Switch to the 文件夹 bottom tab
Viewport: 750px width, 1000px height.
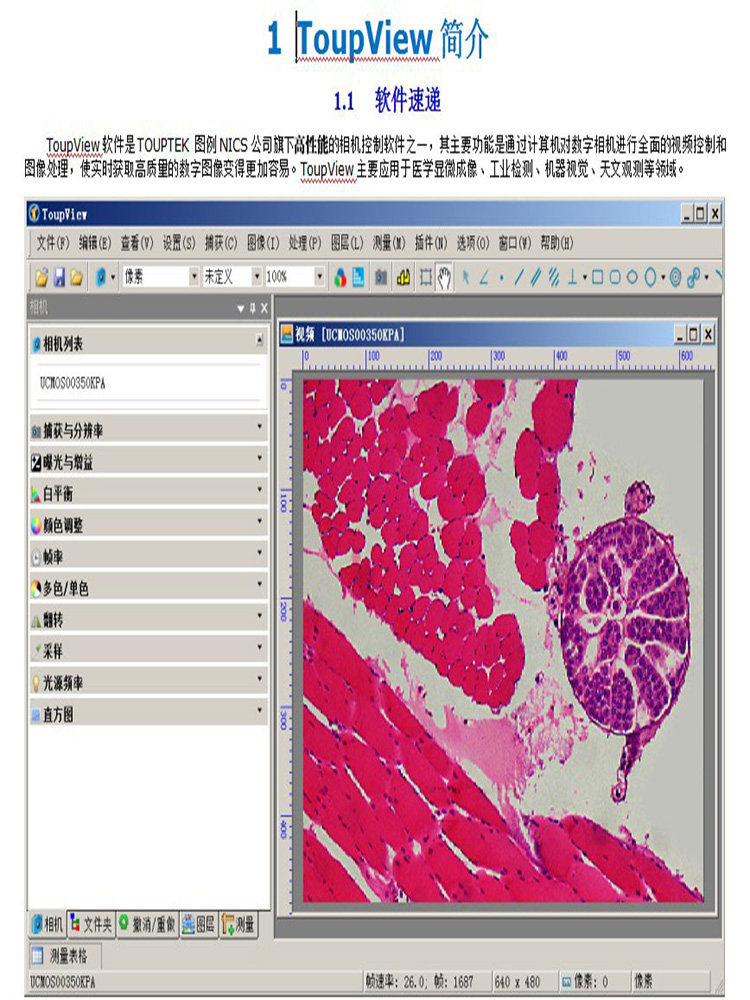[x=91, y=923]
